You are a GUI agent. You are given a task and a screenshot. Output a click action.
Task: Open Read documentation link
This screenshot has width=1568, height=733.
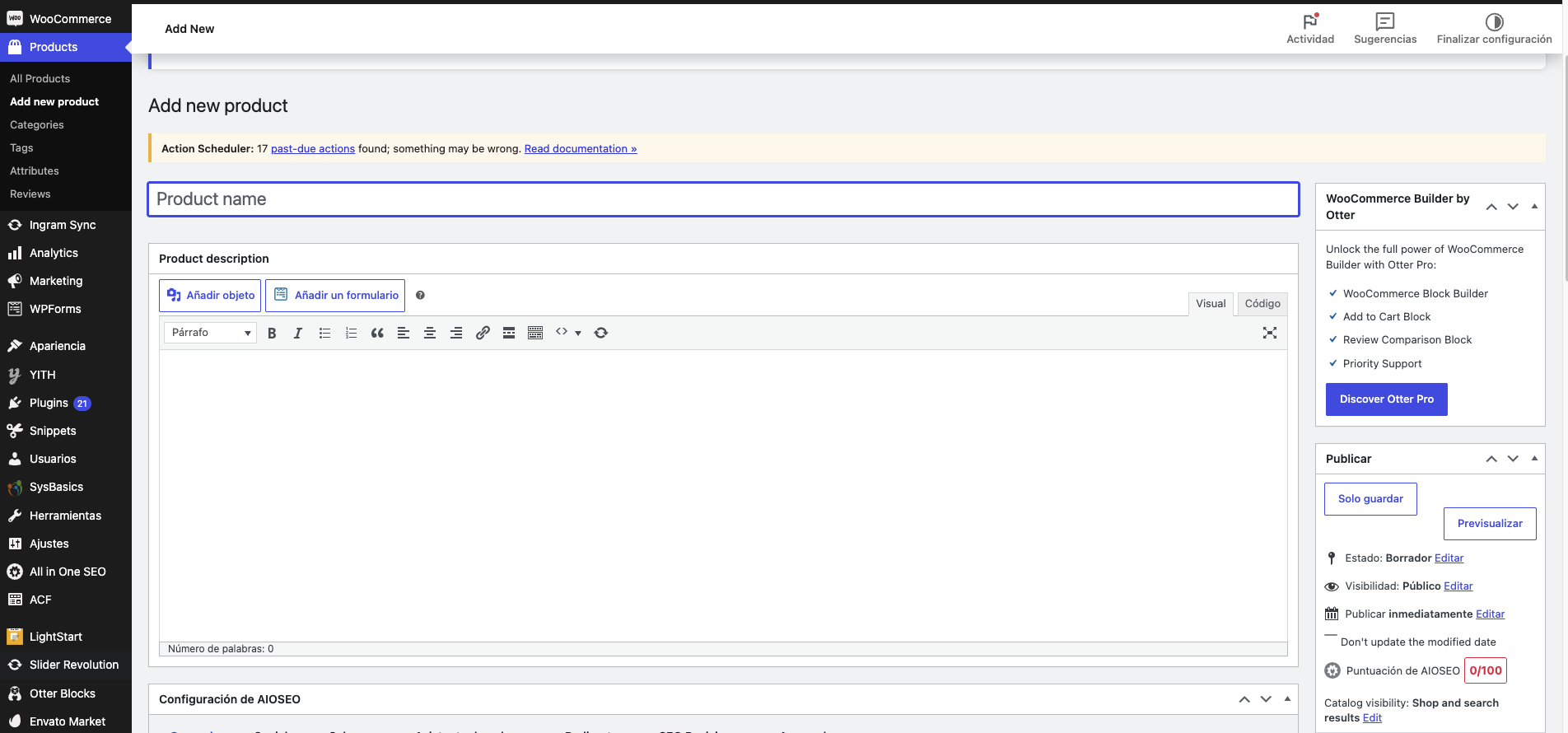pos(581,149)
